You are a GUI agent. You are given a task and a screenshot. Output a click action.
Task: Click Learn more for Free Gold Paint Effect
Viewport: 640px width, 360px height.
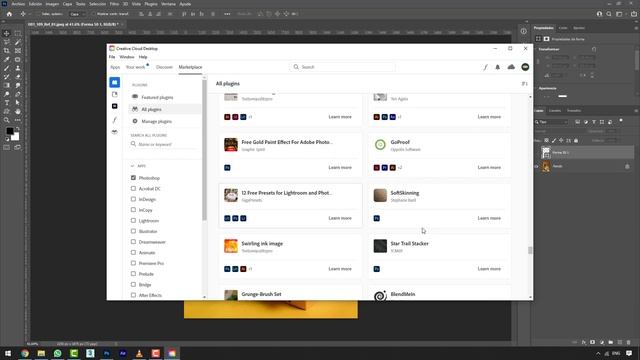pyautogui.click(x=340, y=167)
